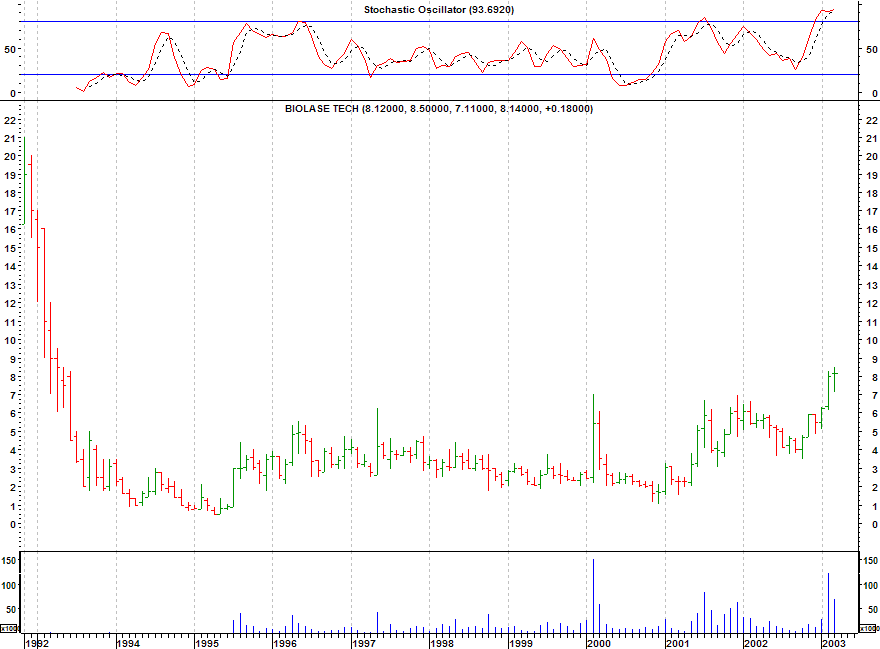Image resolution: width=880 pixels, height=649 pixels.
Task: Click the x100 volume scale tag on left
Action: (x=9, y=628)
